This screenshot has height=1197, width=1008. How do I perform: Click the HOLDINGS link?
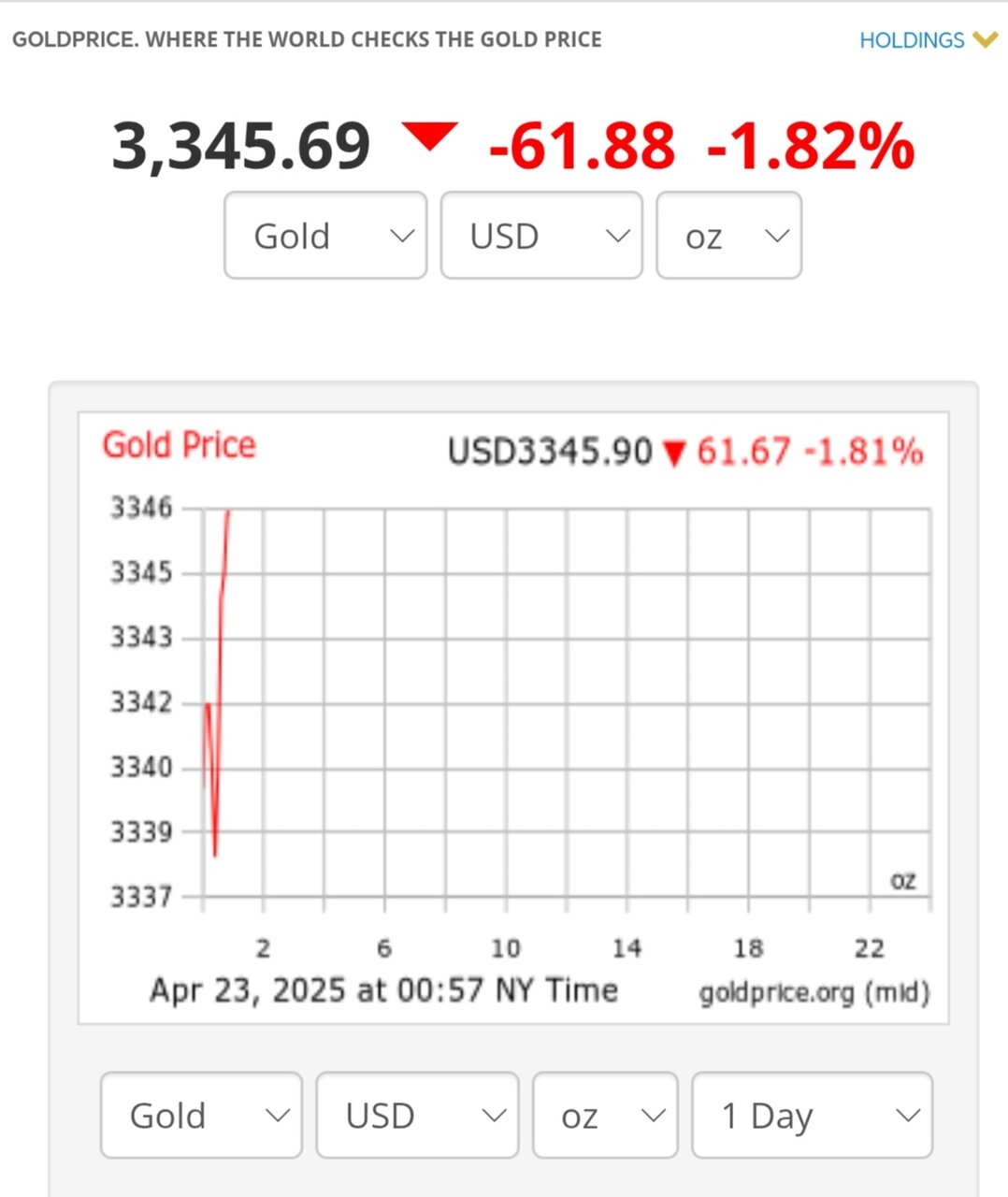pos(911,40)
